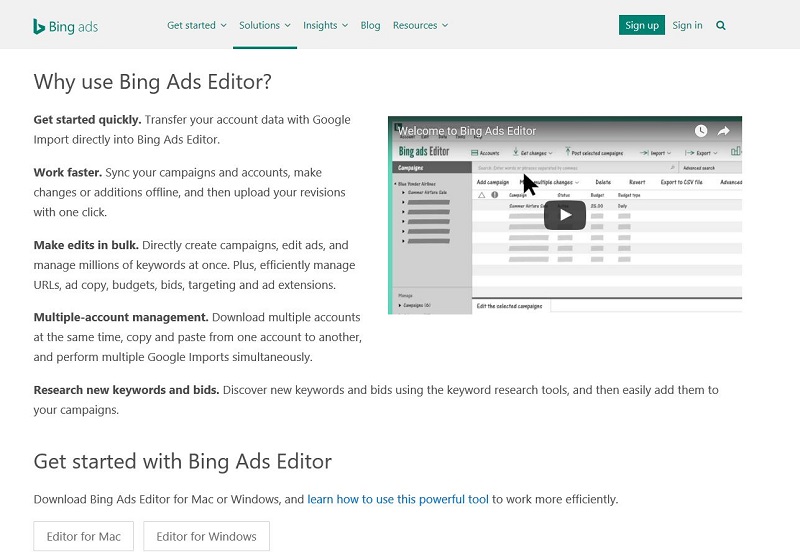Download Editor for Windows
This screenshot has height=558, width=800.
point(206,536)
